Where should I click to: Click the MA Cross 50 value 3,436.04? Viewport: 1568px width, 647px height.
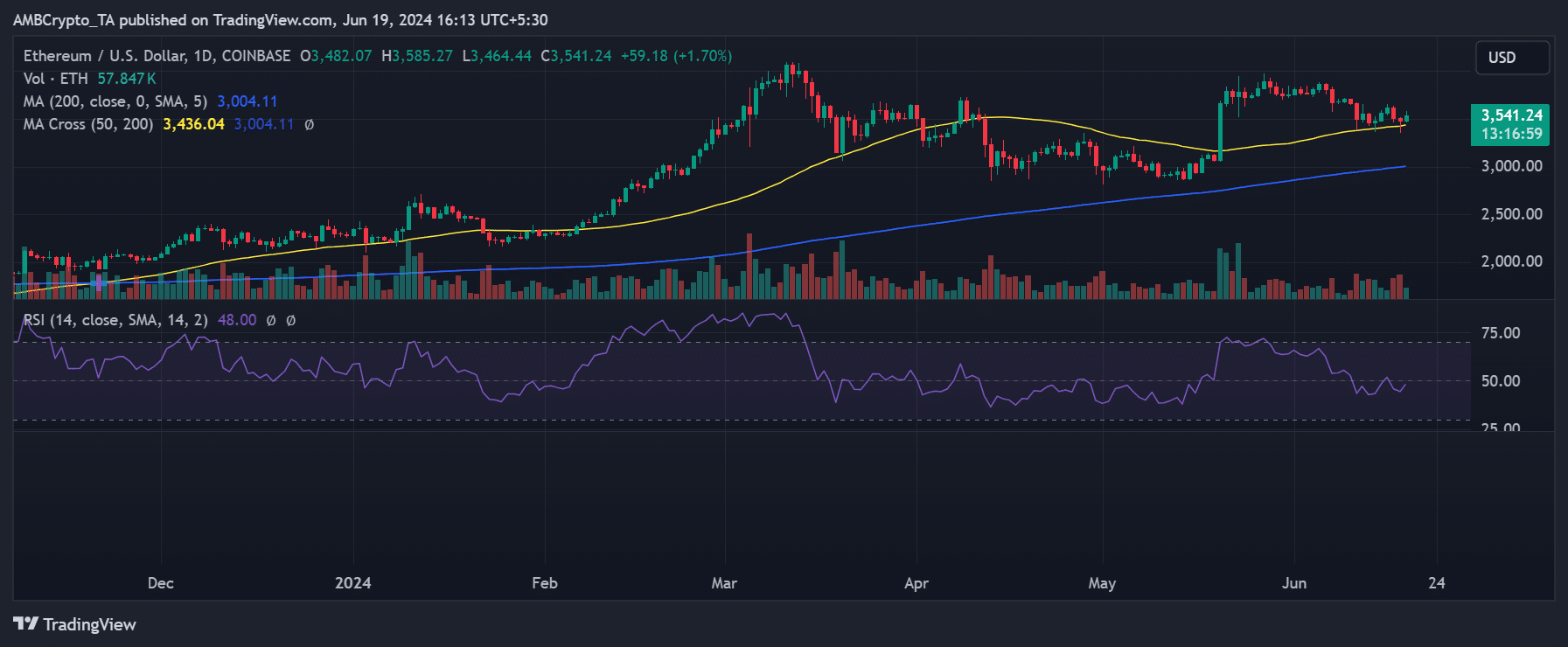point(193,124)
